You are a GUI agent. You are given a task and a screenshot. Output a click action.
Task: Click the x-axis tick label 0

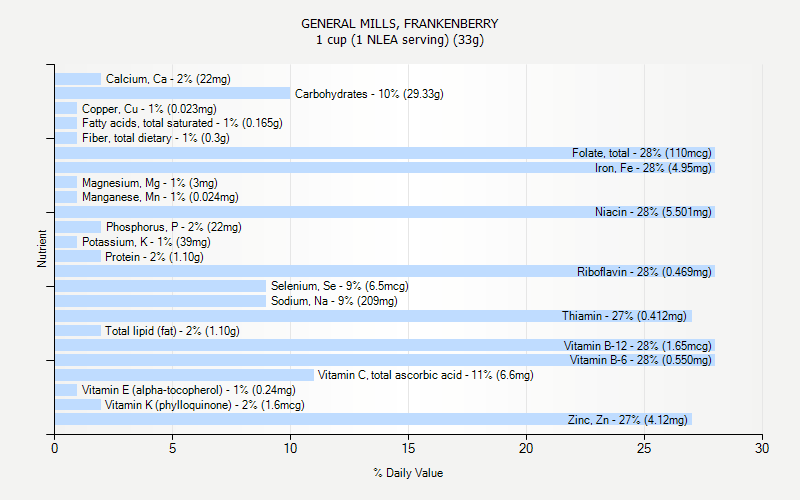pyautogui.click(x=55, y=448)
